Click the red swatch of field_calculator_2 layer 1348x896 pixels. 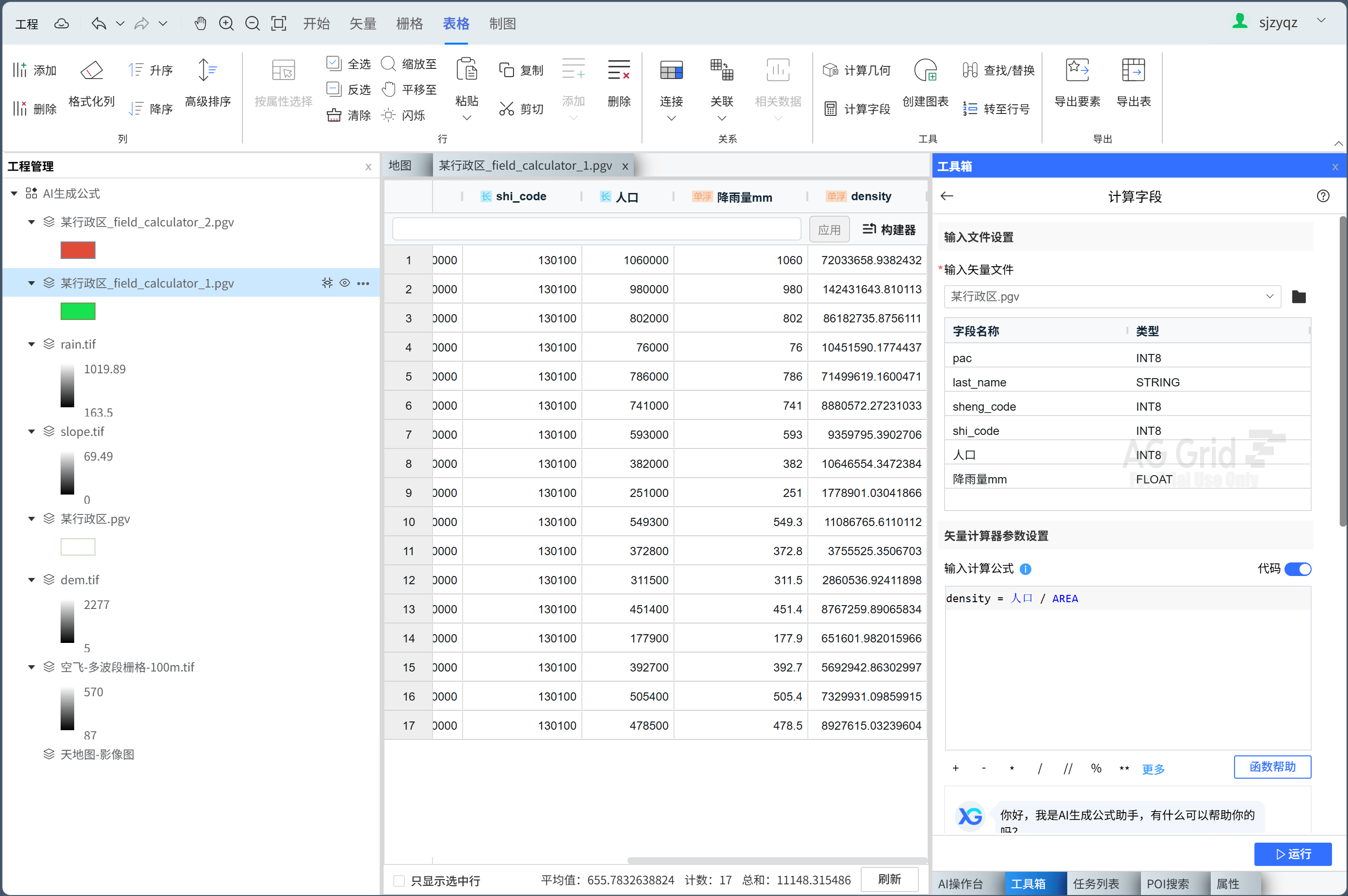click(78, 250)
